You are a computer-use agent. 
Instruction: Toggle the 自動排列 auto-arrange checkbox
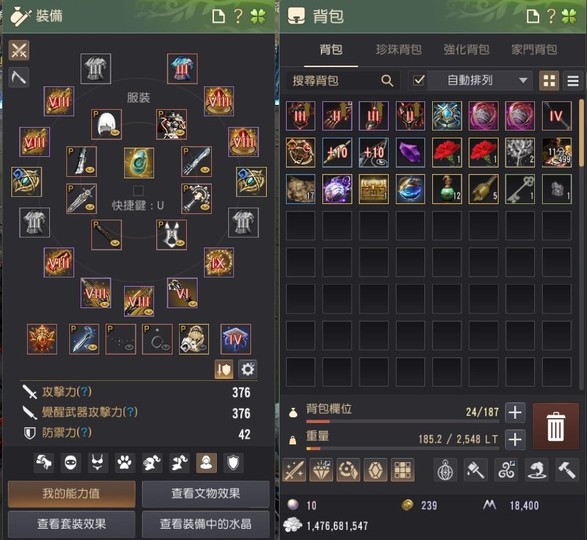point(419,80)
